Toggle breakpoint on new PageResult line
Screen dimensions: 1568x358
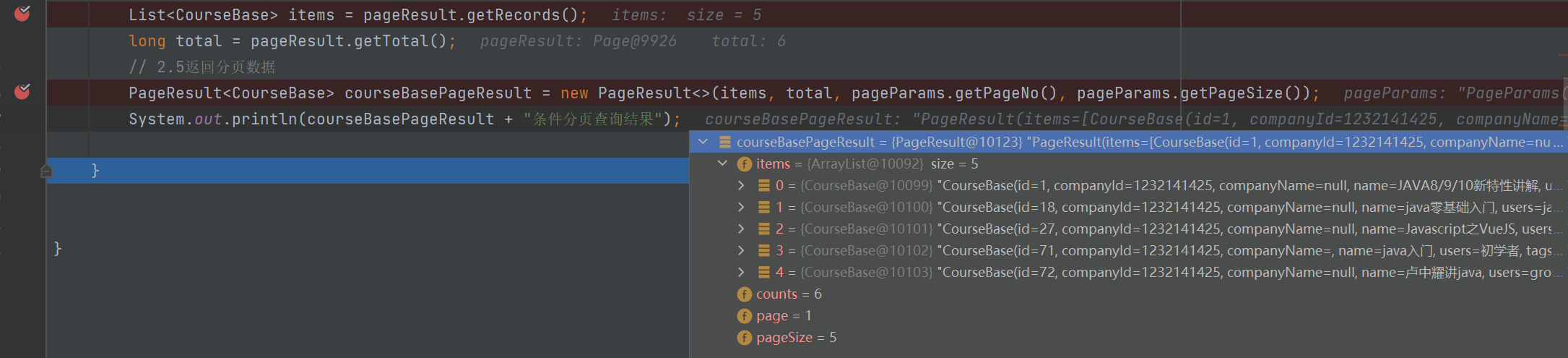pyautogui.click(x=22, y=92)
